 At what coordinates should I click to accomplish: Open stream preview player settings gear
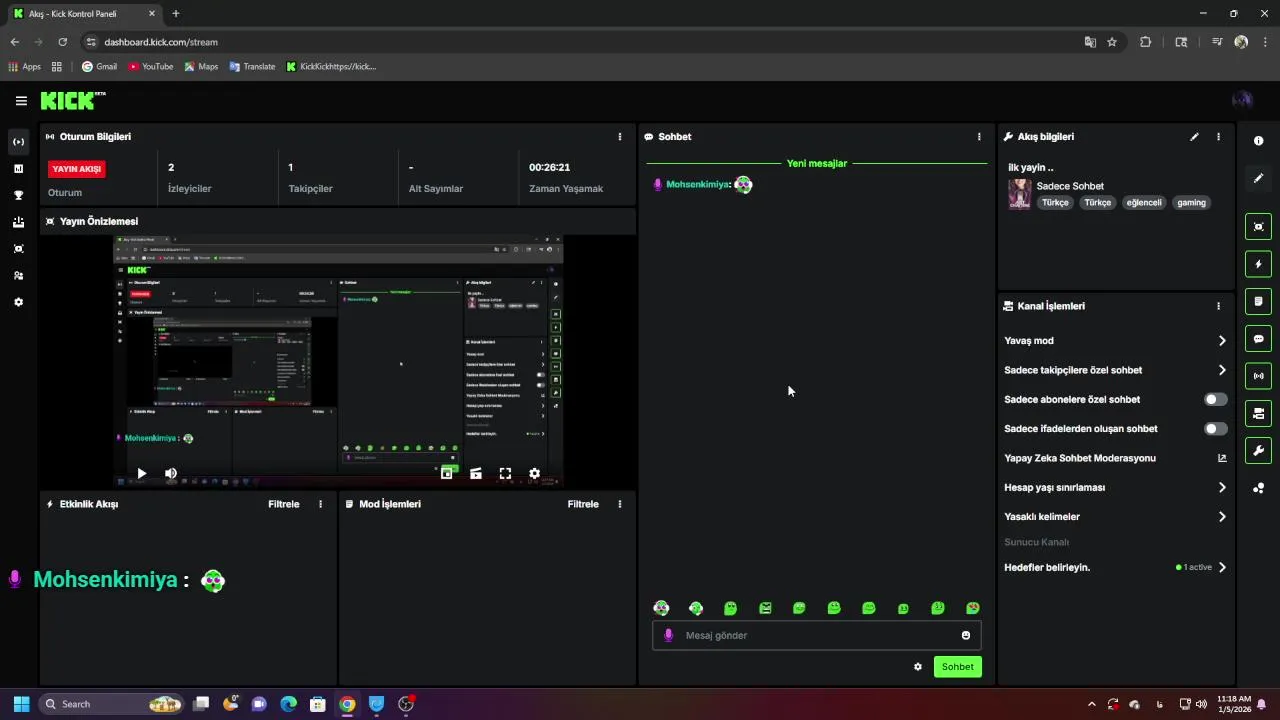pyautogui.click(x=534, y=474)
